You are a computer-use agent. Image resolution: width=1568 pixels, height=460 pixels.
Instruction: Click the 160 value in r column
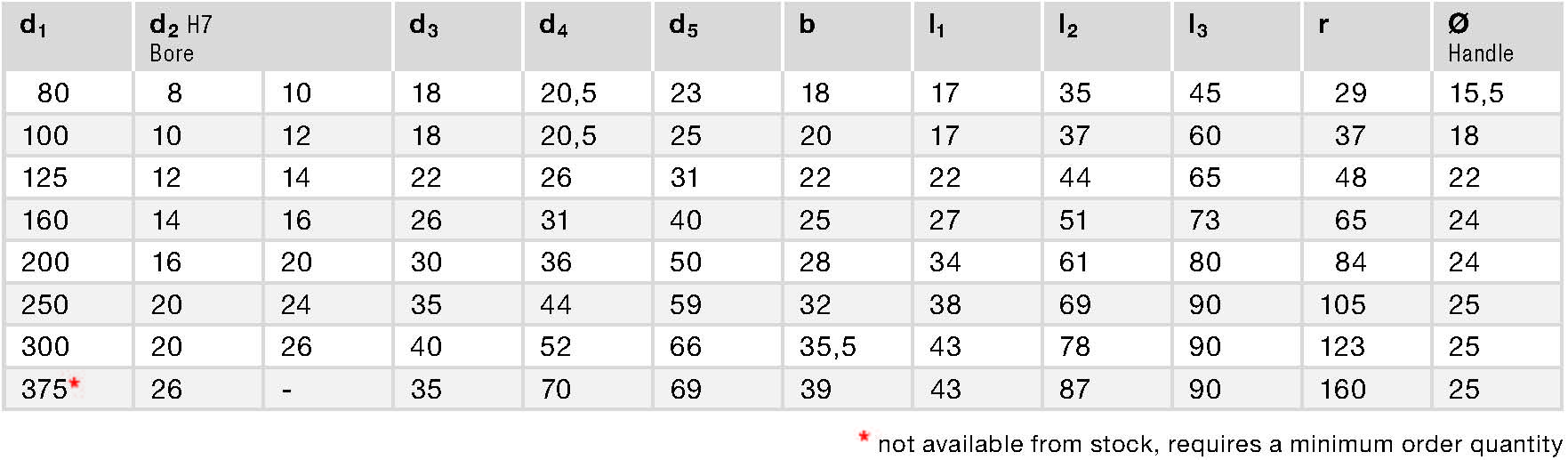[1342, 390]
